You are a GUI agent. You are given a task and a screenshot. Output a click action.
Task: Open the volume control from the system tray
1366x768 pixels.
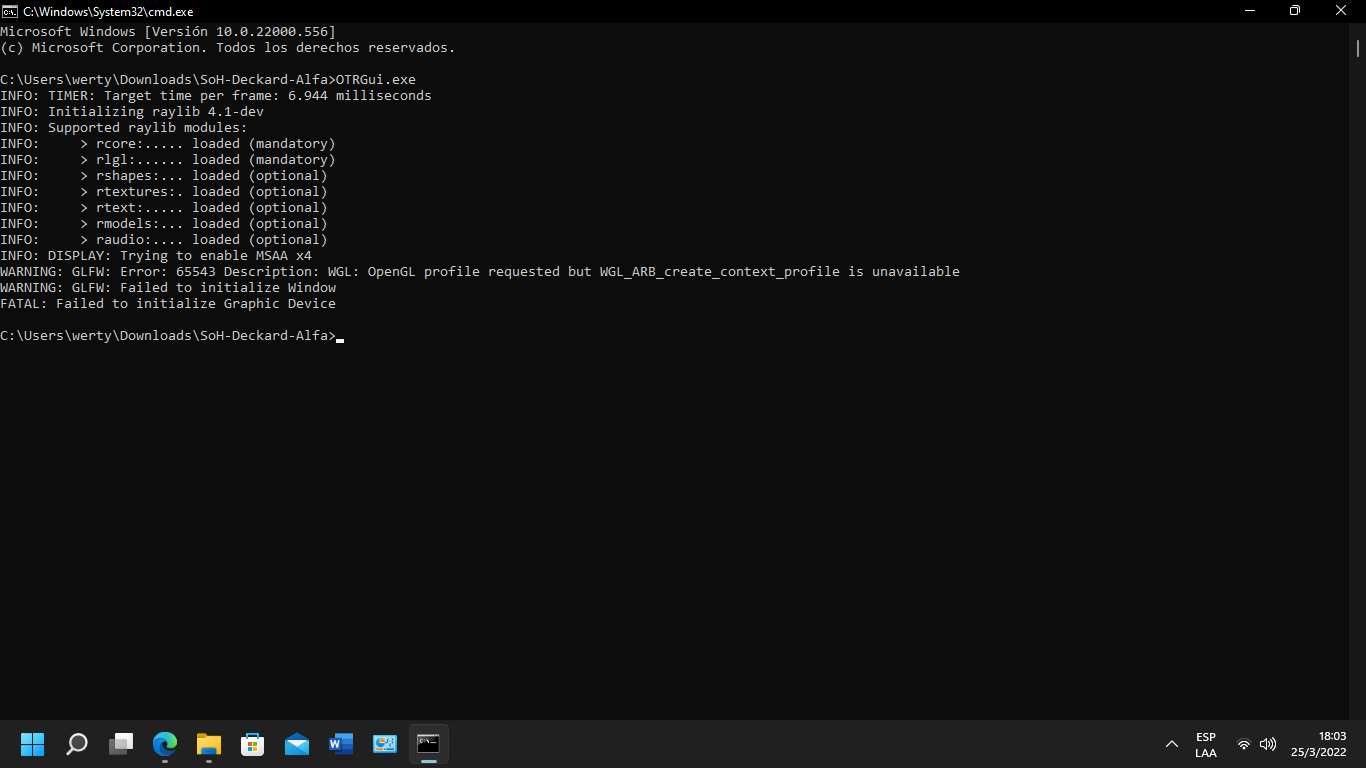[x=1269, y=744]
